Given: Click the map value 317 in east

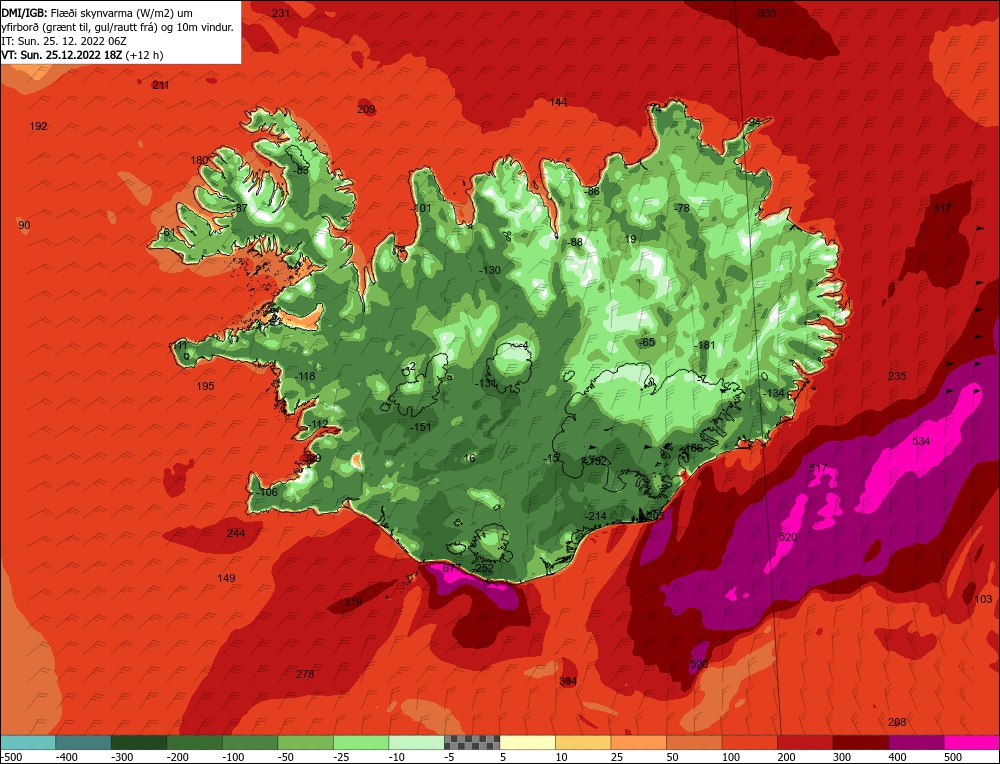Looking at the screenshot, I should (x=942, y=208).
